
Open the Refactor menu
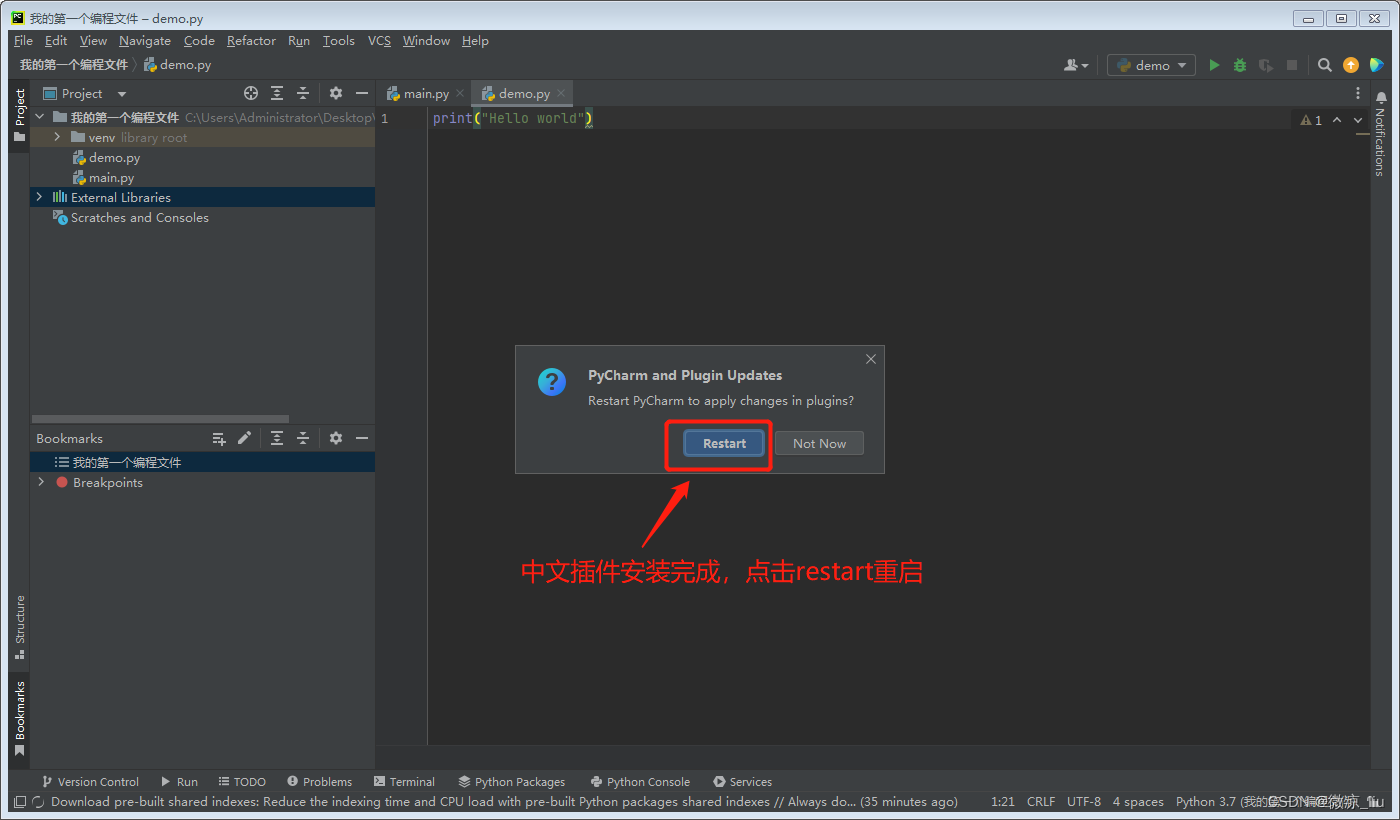click(251, 41)
